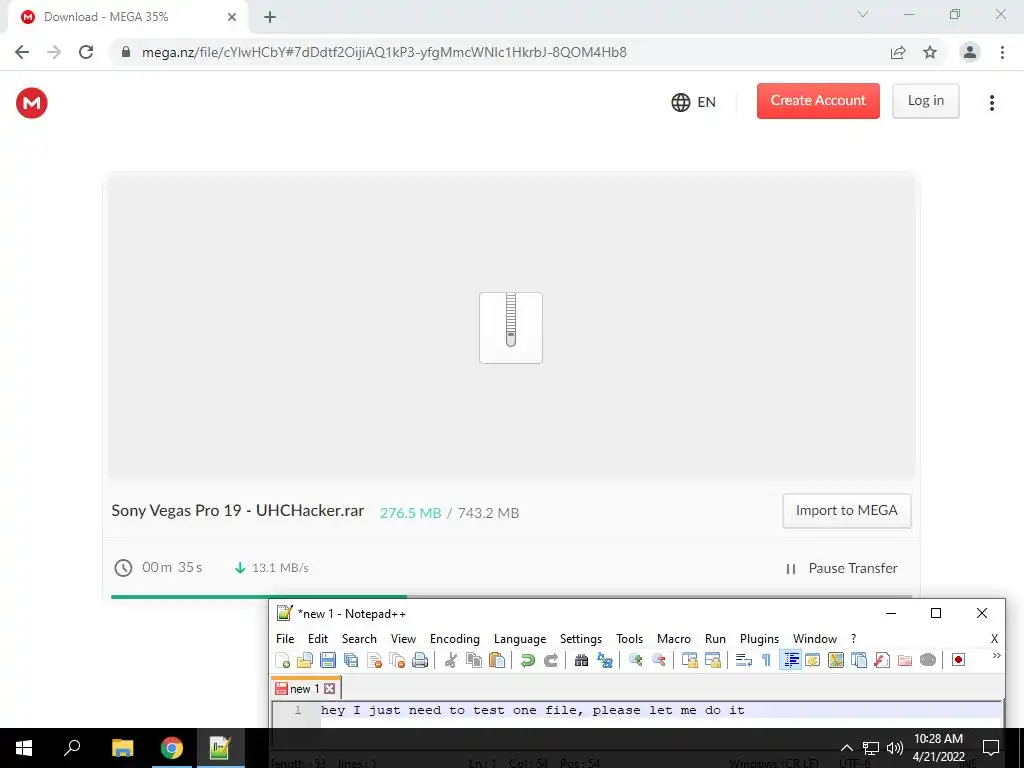Click the red MEGA logo
Image resolution: width=1024 pixels, height=768 pixels.
coord(31,103)
